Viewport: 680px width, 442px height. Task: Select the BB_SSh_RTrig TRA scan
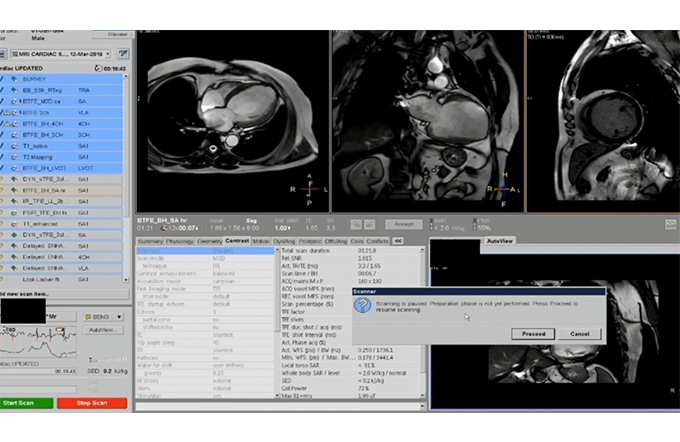pos(62,90)
